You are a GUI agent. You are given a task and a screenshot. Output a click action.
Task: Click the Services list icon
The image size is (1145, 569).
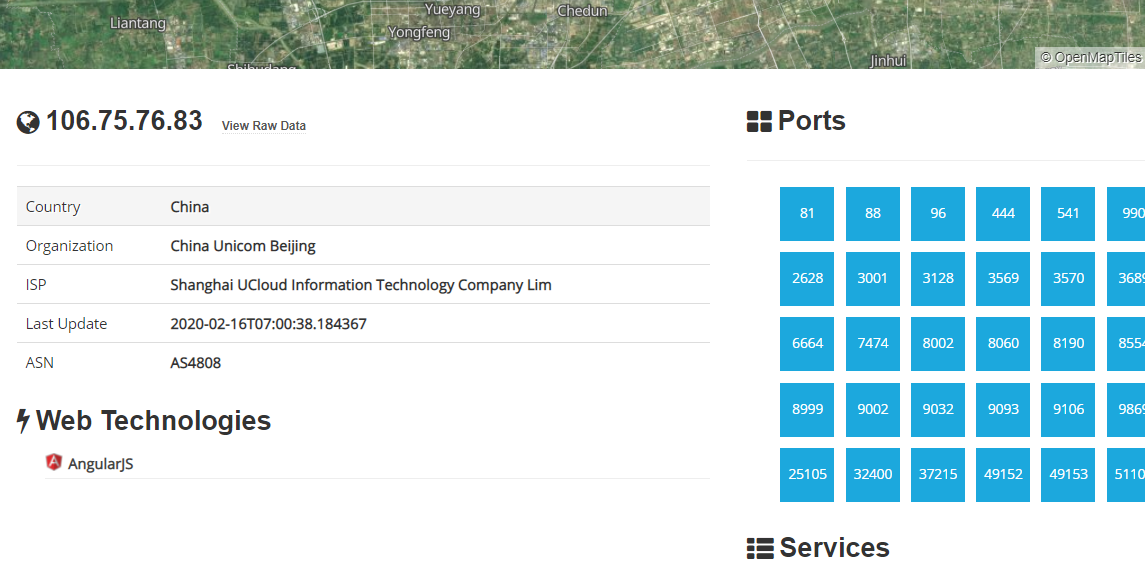[x=759, y=549]
